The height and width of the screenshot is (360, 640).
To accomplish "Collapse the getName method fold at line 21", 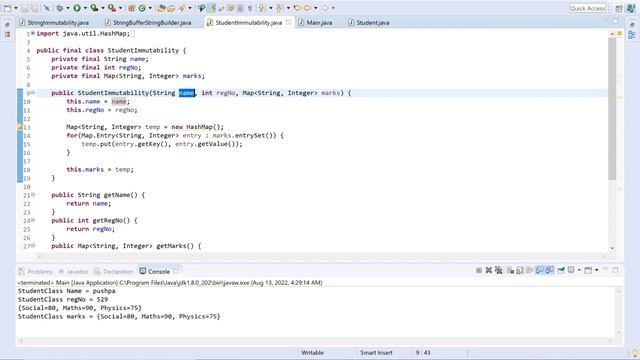I will point(33,195).
